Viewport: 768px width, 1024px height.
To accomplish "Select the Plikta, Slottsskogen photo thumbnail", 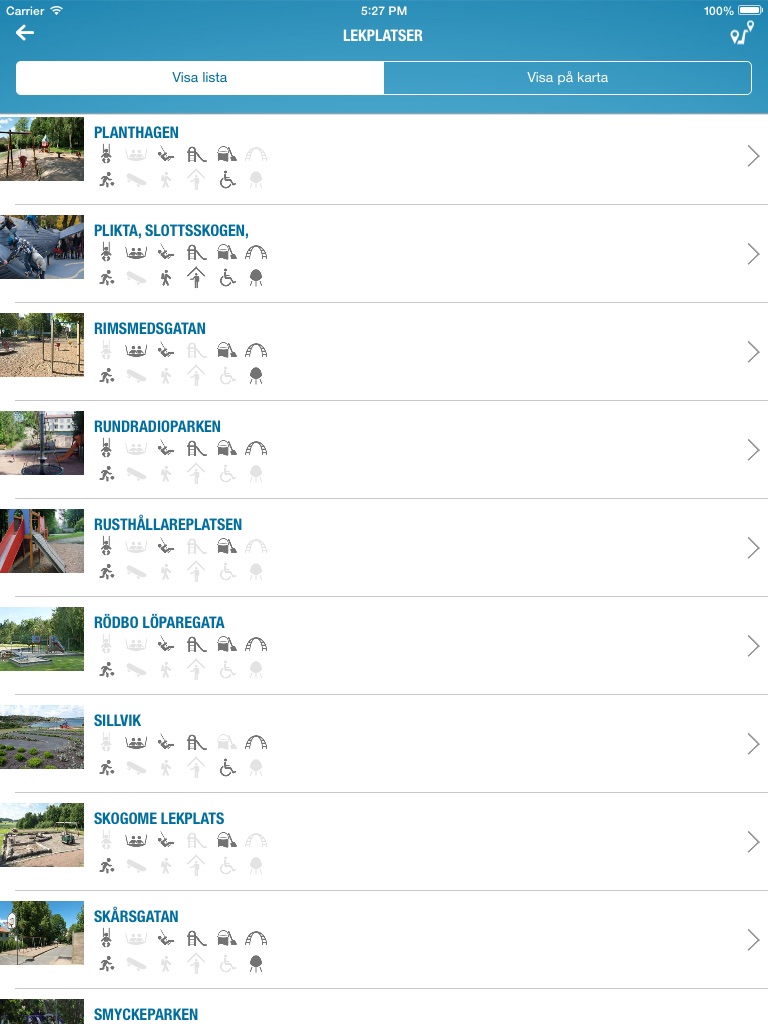I will coord(42,247).
